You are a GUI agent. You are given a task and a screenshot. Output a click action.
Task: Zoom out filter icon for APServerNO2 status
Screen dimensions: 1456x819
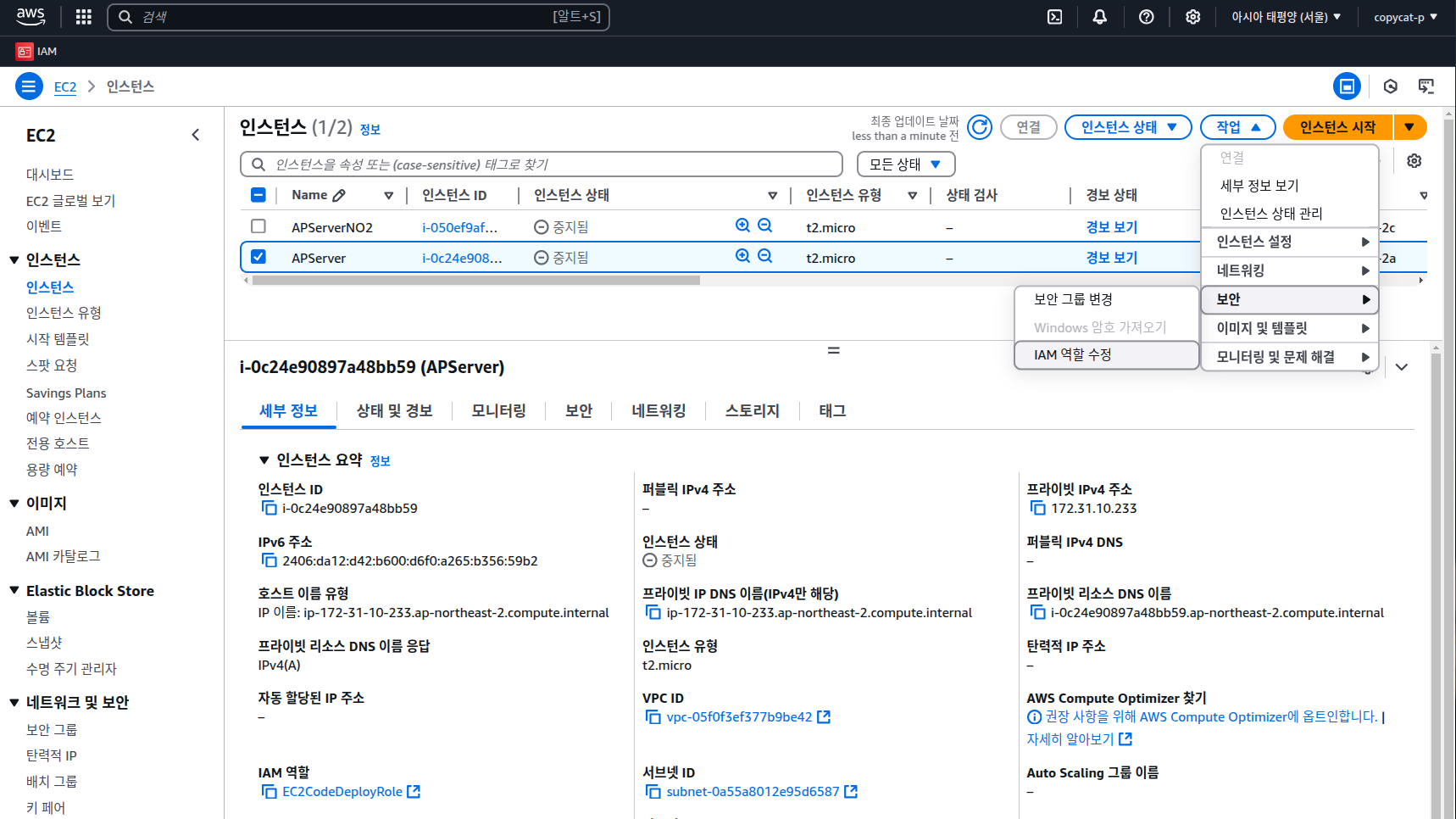(x=764, y=226)
